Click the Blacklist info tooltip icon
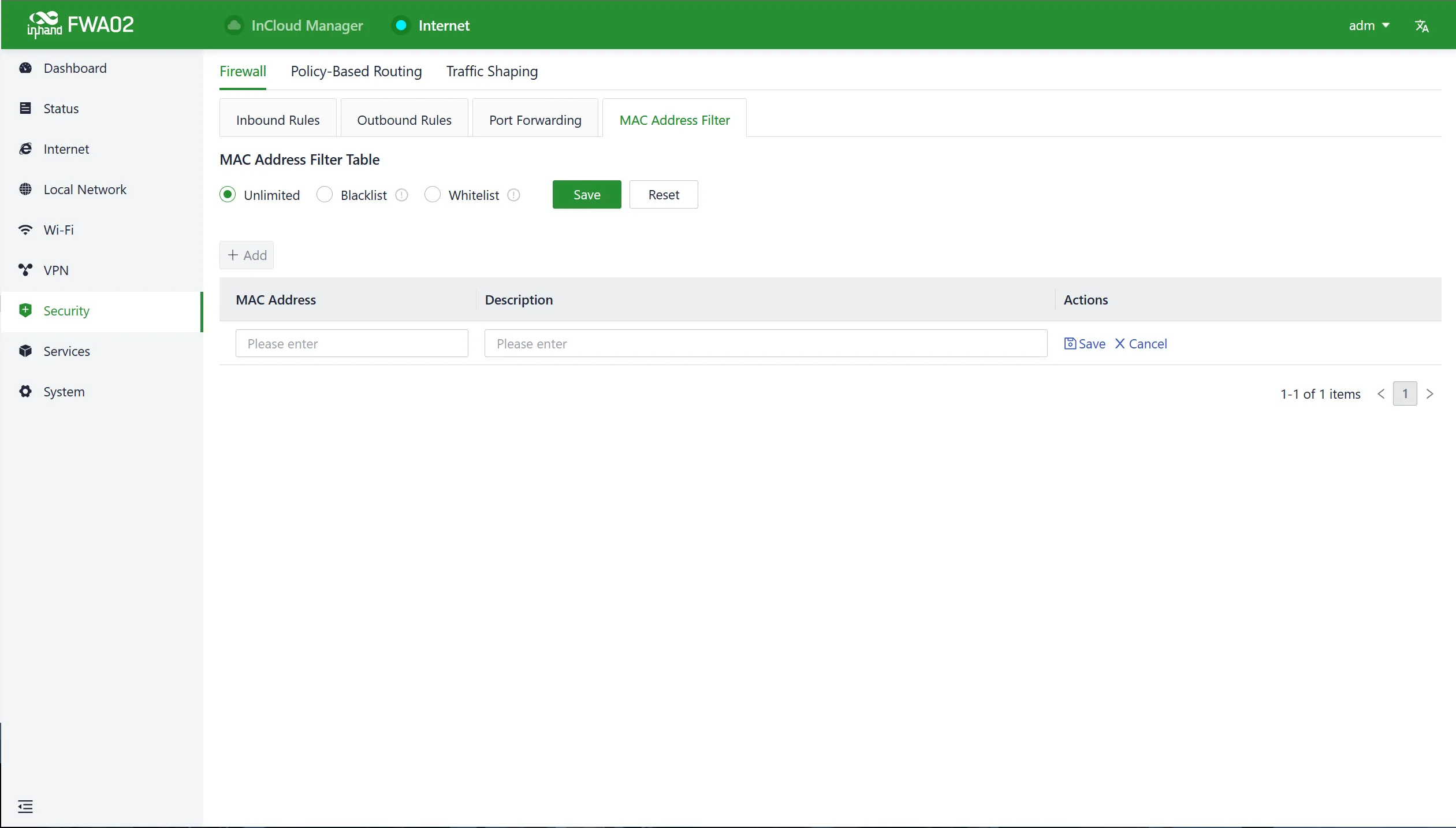 (402, 195)
